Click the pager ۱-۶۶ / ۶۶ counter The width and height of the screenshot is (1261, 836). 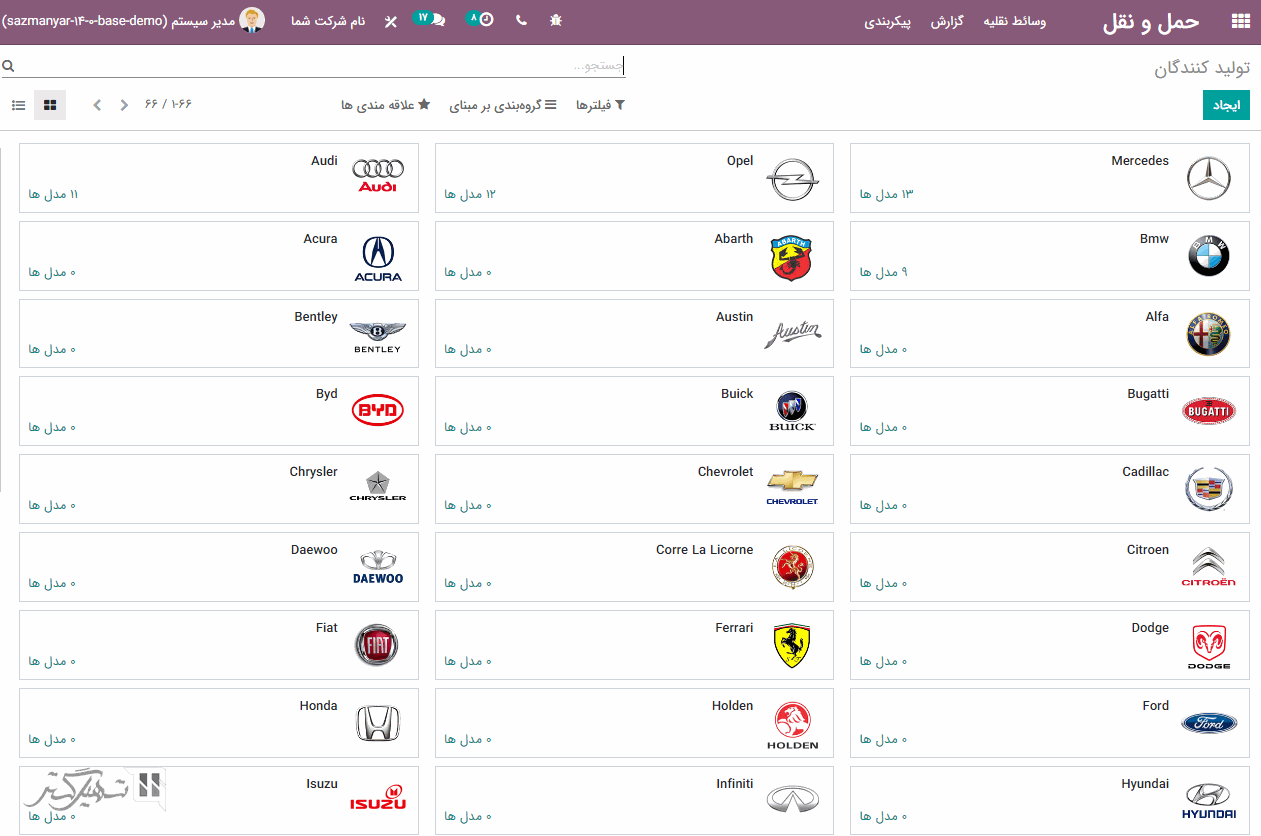click(168, 104)
